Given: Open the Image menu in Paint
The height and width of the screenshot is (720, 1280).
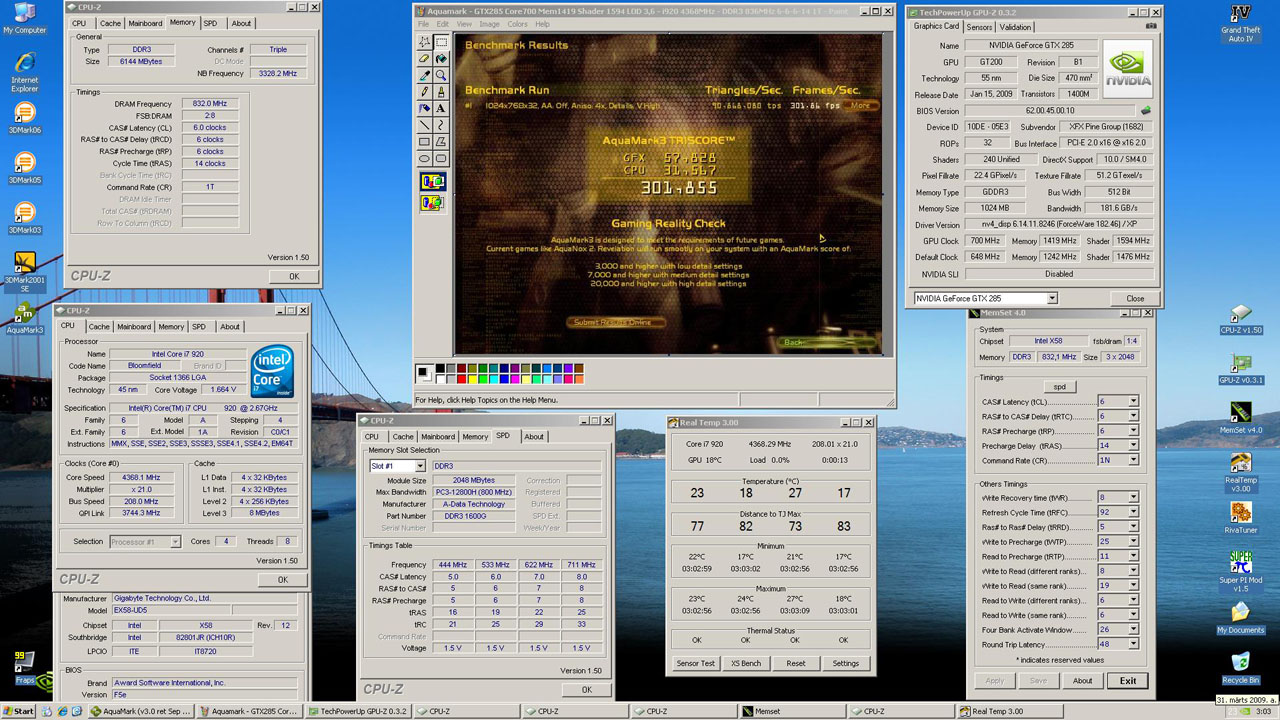Looking at the screenshot, I should point(489,24).
